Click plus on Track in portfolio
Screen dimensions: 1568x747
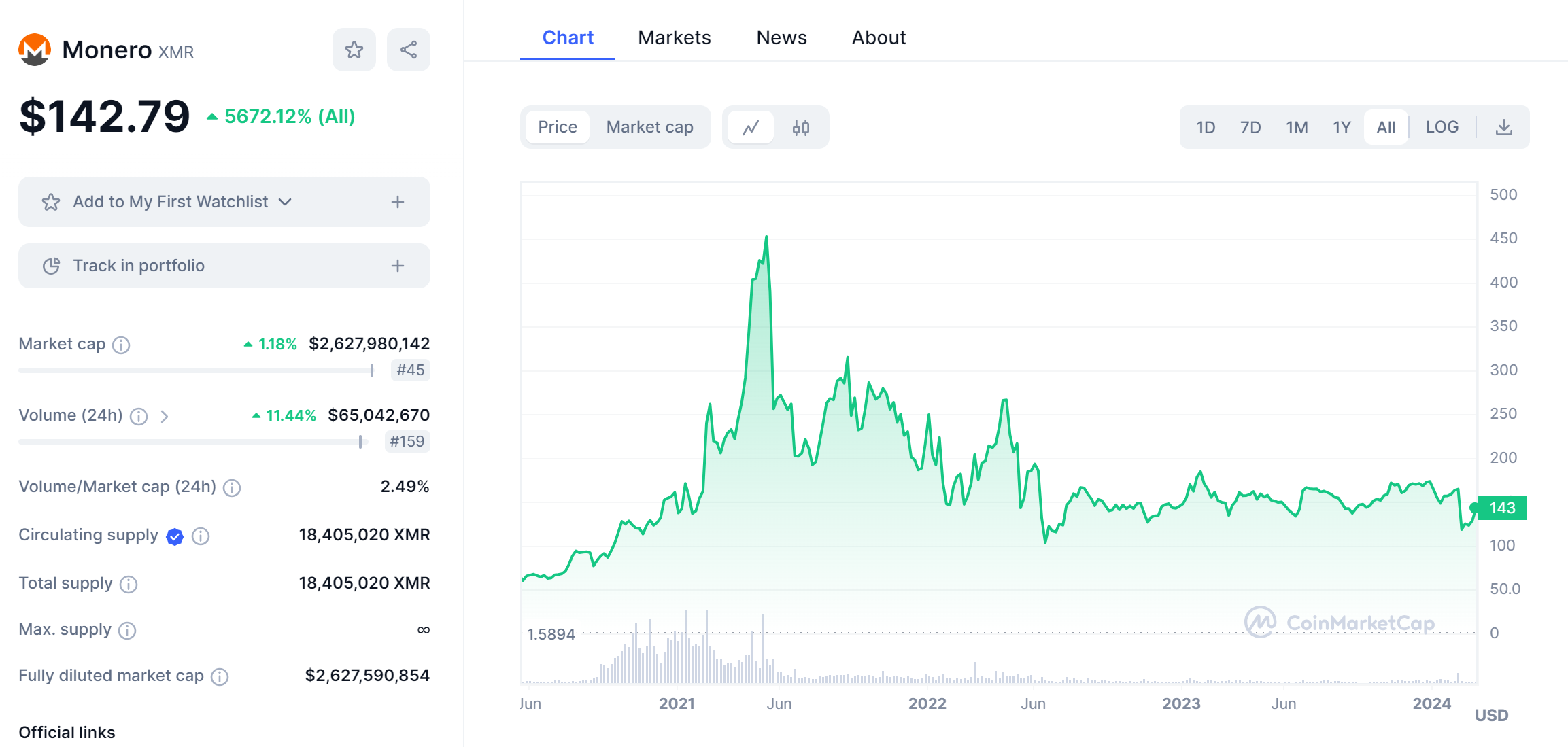(x=398, y=266)
